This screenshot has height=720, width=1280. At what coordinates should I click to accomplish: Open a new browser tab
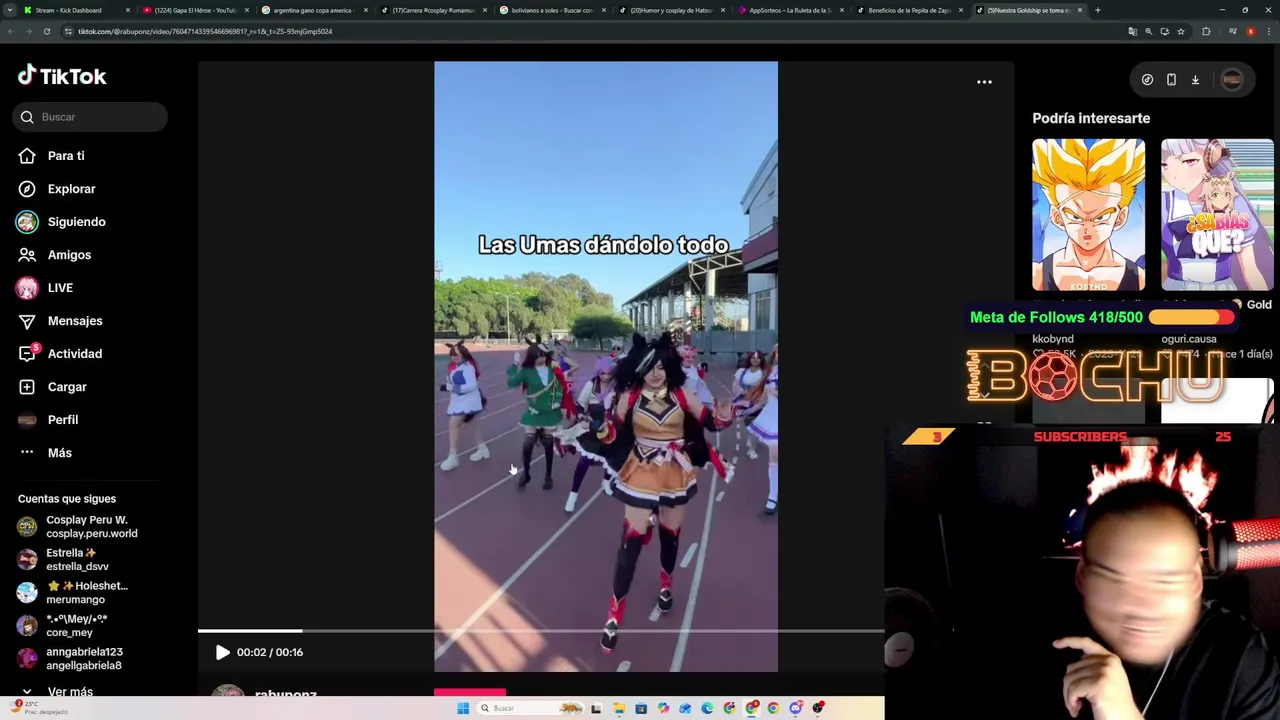[x=1098, y=10]
